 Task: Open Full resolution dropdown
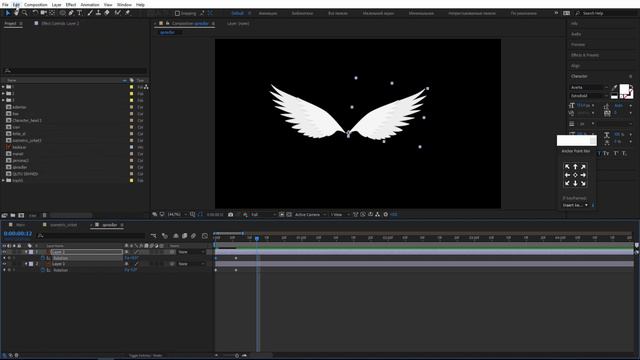[x=263, y=215]
